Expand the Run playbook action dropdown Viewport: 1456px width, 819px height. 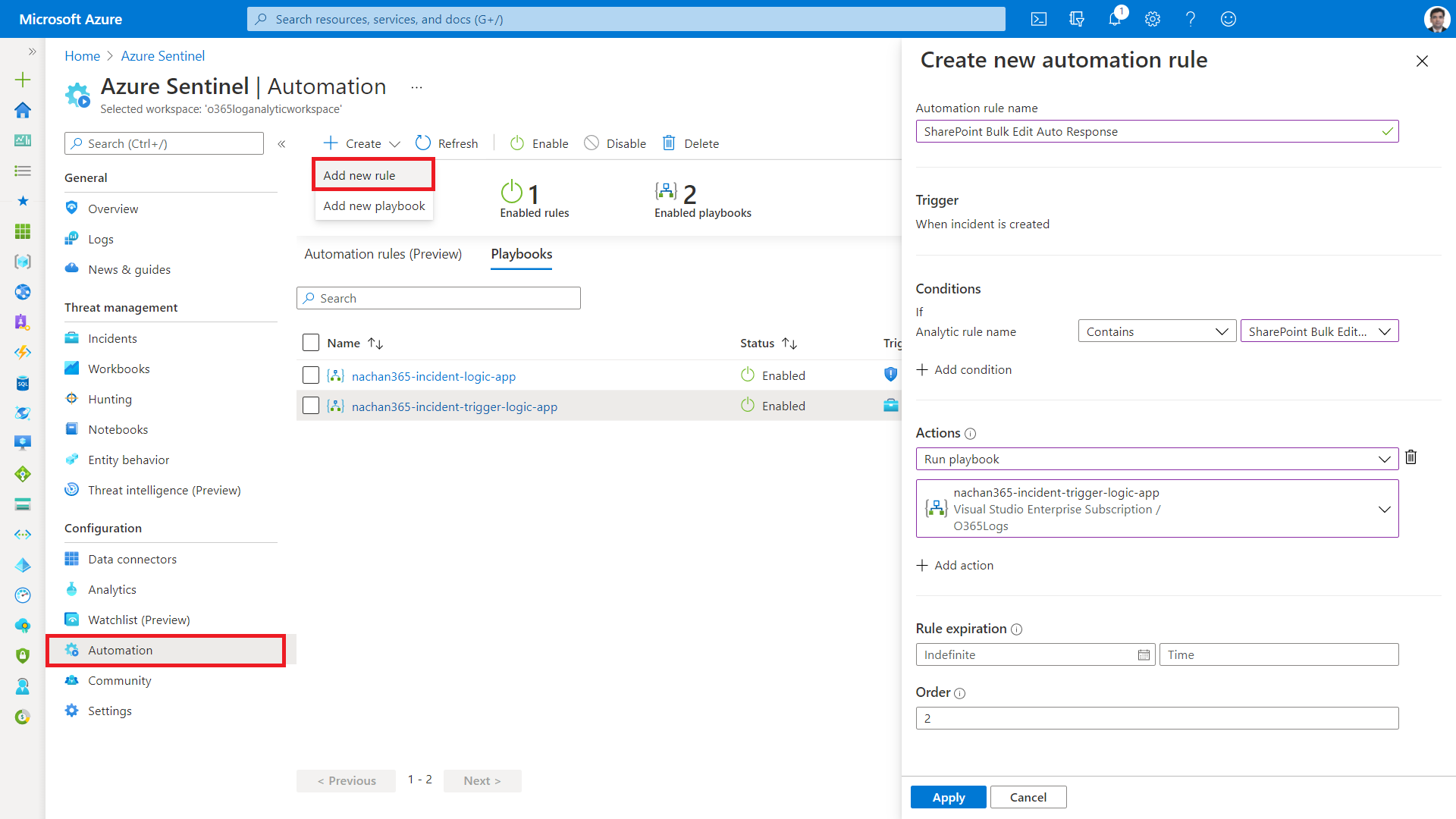(1156, 459)
